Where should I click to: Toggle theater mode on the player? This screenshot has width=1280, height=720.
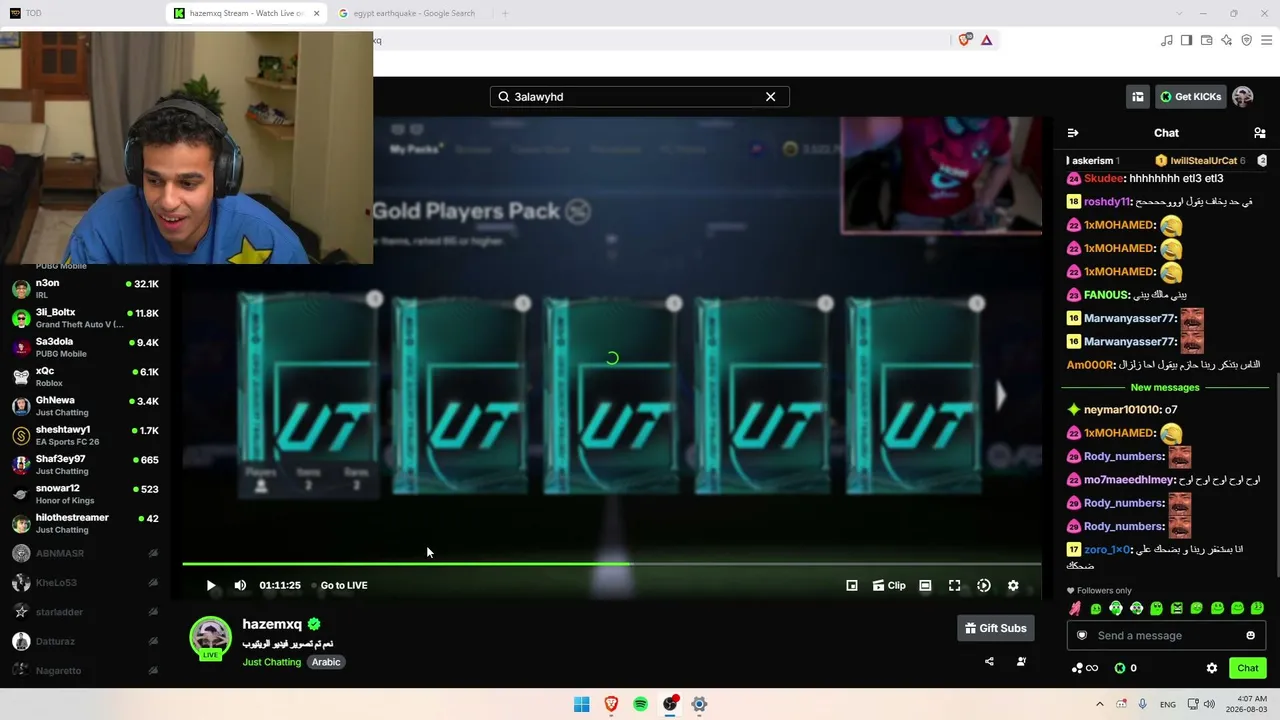pyautogui.click(x=925, y=585)
